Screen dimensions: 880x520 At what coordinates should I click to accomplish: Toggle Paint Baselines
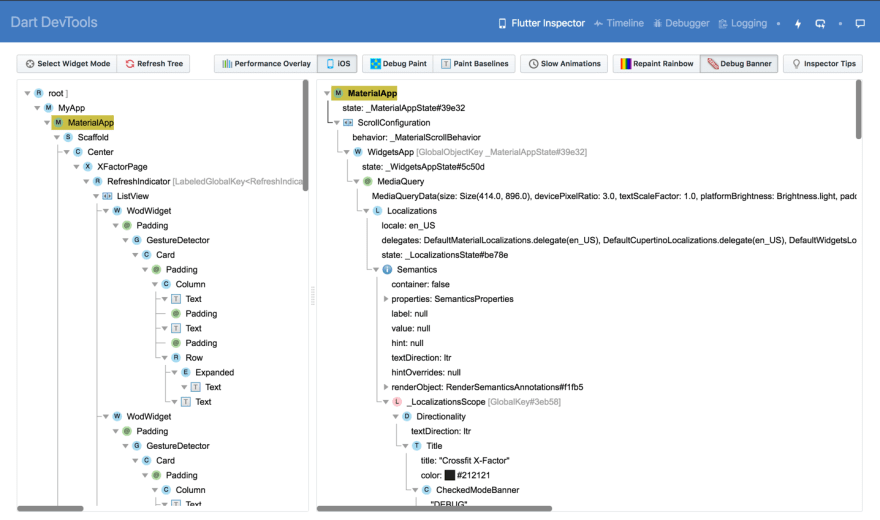474,63
